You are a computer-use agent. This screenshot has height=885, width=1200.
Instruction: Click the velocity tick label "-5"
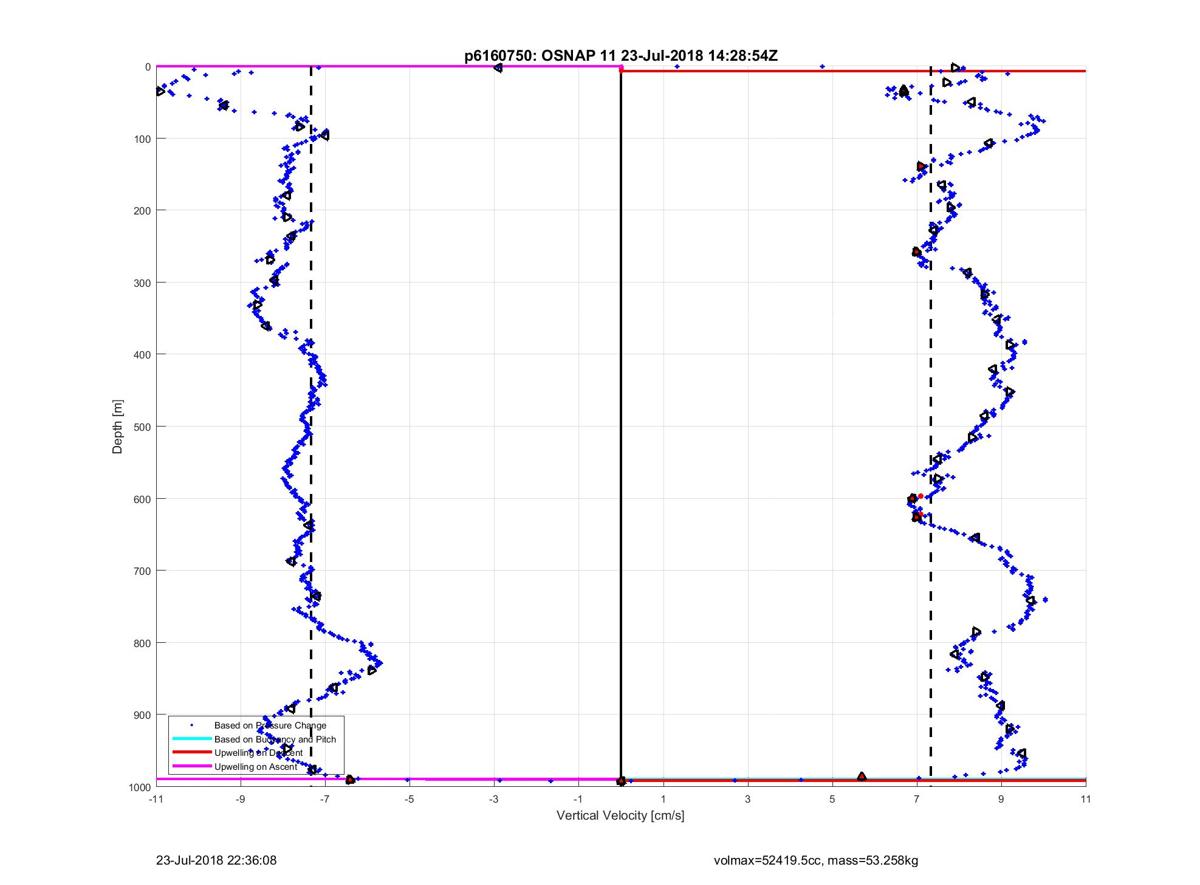(x=409, y=799)
